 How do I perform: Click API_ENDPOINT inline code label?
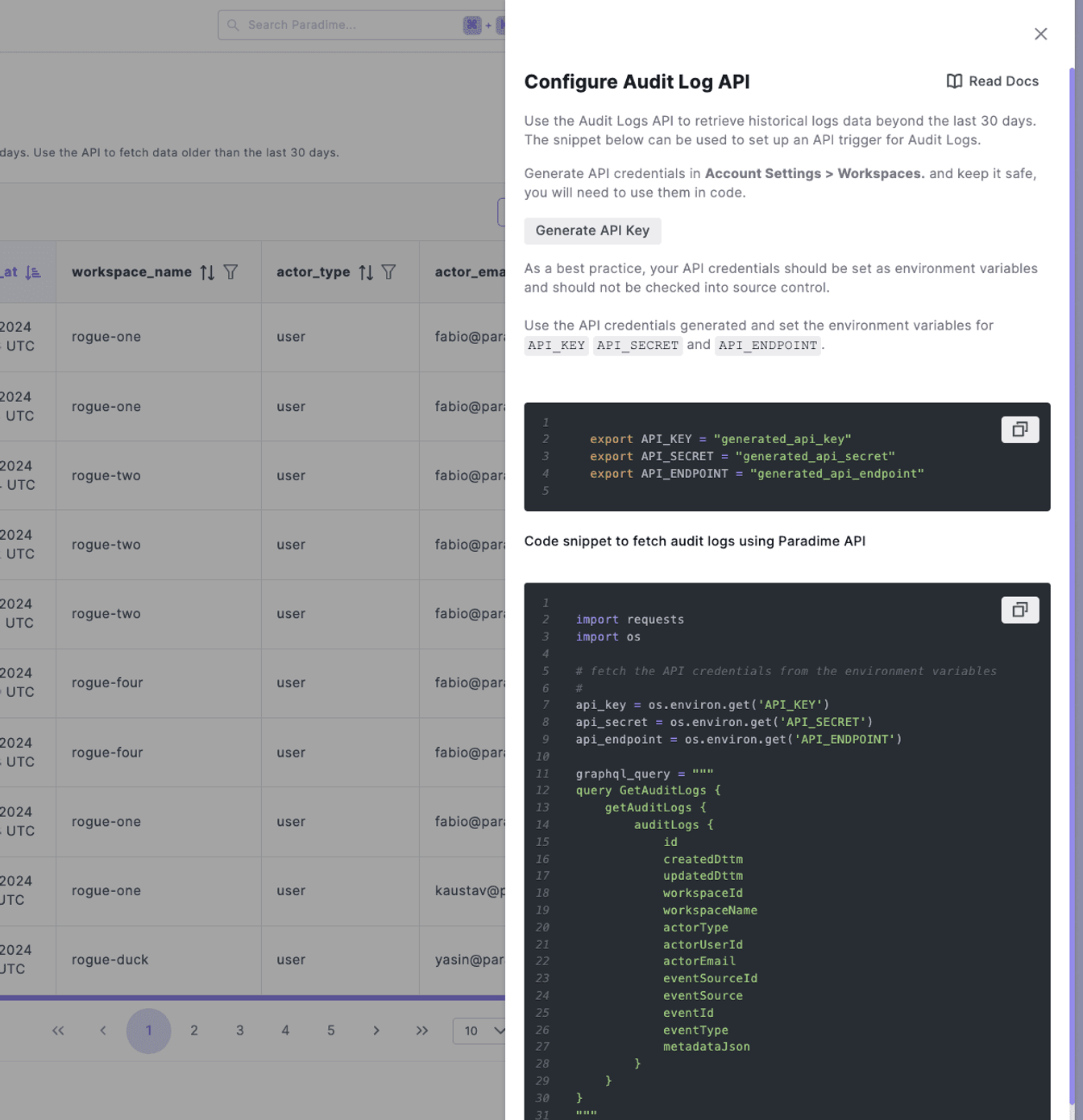pyautogui.click(x=768, y=346)
